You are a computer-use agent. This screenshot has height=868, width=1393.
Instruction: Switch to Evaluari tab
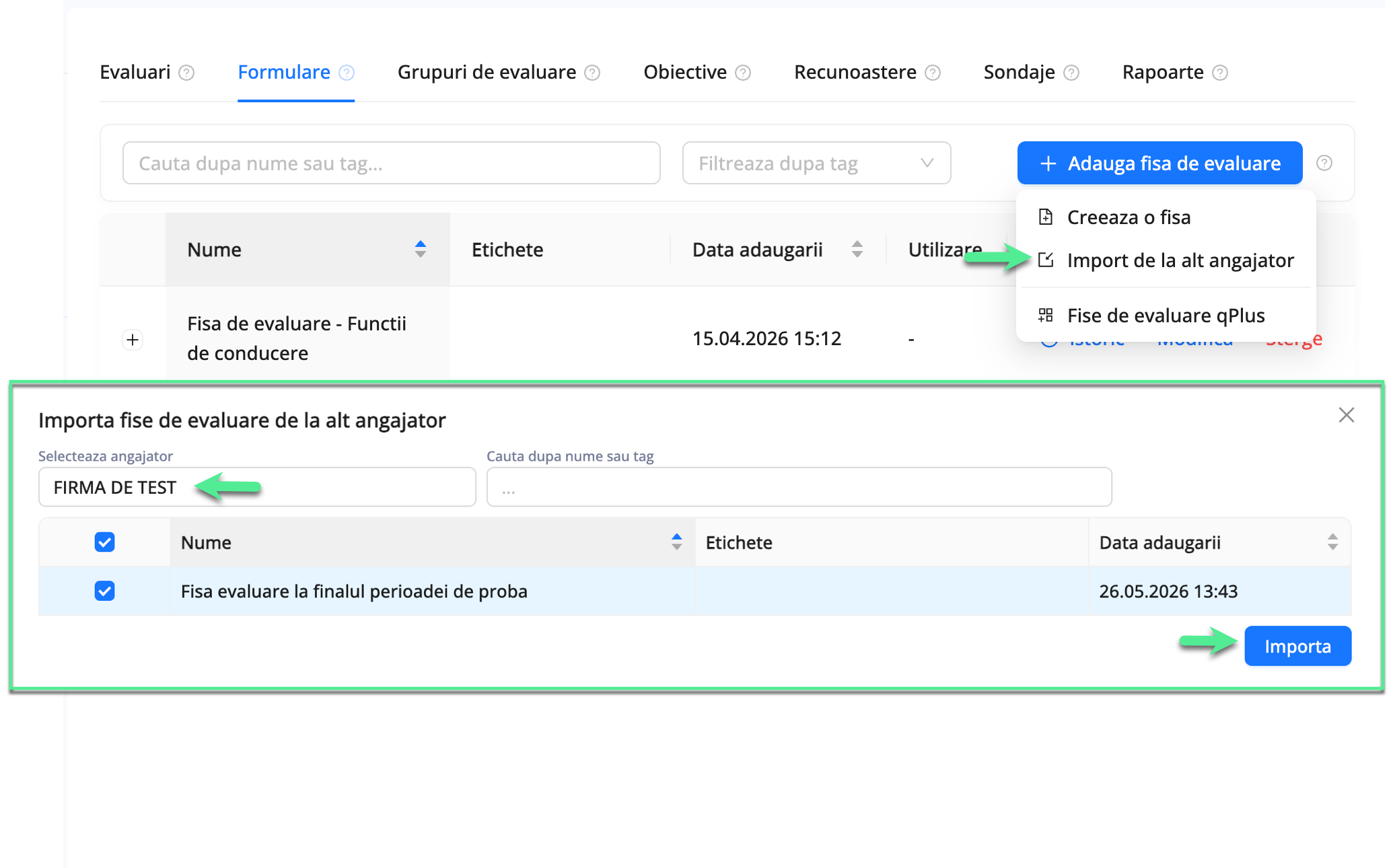(135, 72)
